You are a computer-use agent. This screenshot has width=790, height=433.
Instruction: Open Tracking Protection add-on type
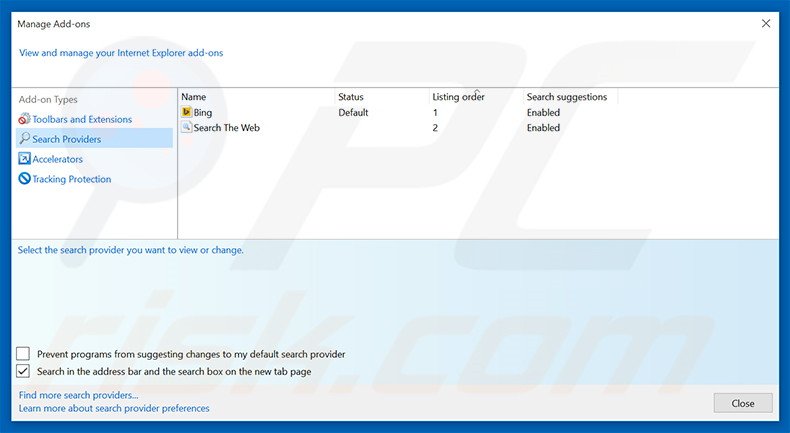coord(72,179)
